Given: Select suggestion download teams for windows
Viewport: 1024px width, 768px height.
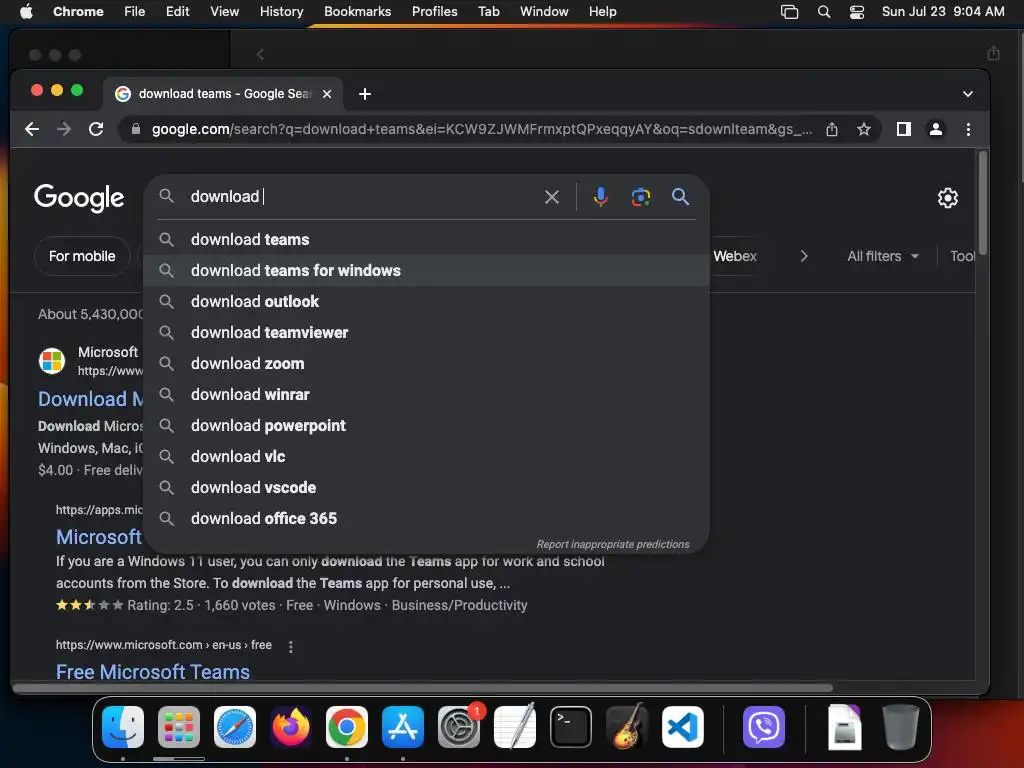Looking at the screenshot, I should pyautogui.click(x=426, y=270).
